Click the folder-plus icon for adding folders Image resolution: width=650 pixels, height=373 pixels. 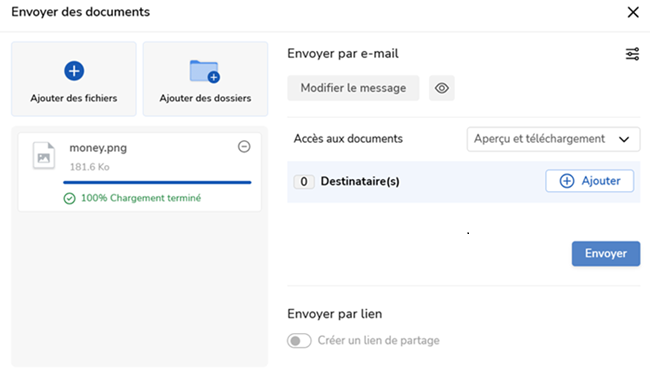[205, 71]
